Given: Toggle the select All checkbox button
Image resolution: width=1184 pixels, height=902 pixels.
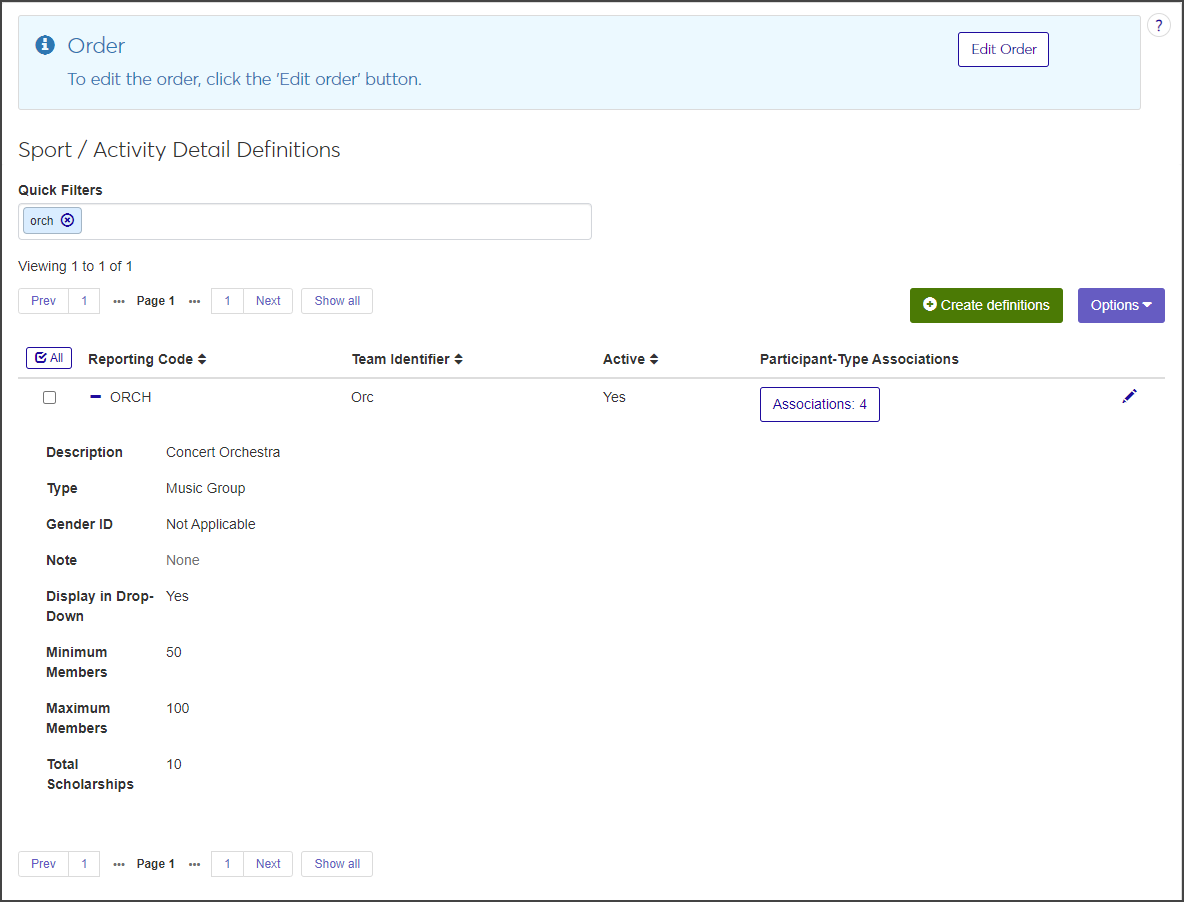Looking at the screenshot, I should coord(49,358).
